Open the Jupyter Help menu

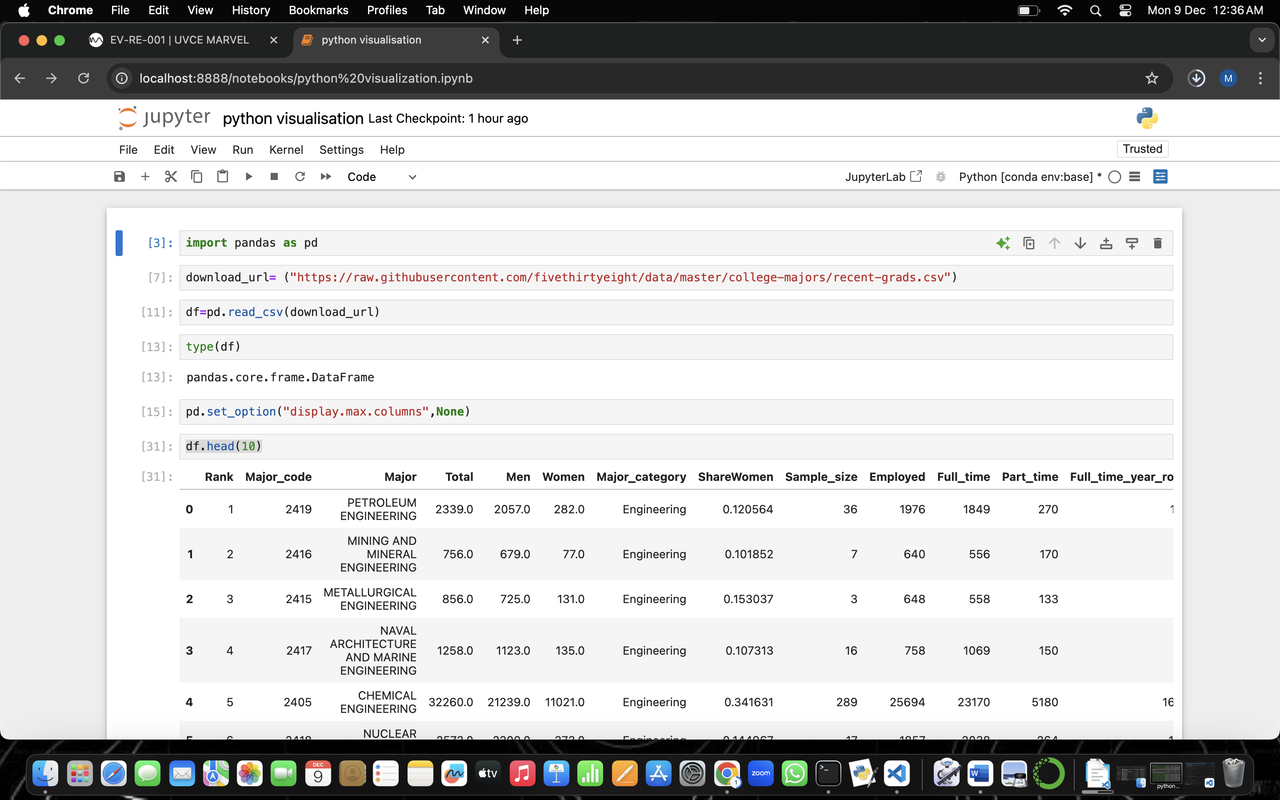(392, 149)
